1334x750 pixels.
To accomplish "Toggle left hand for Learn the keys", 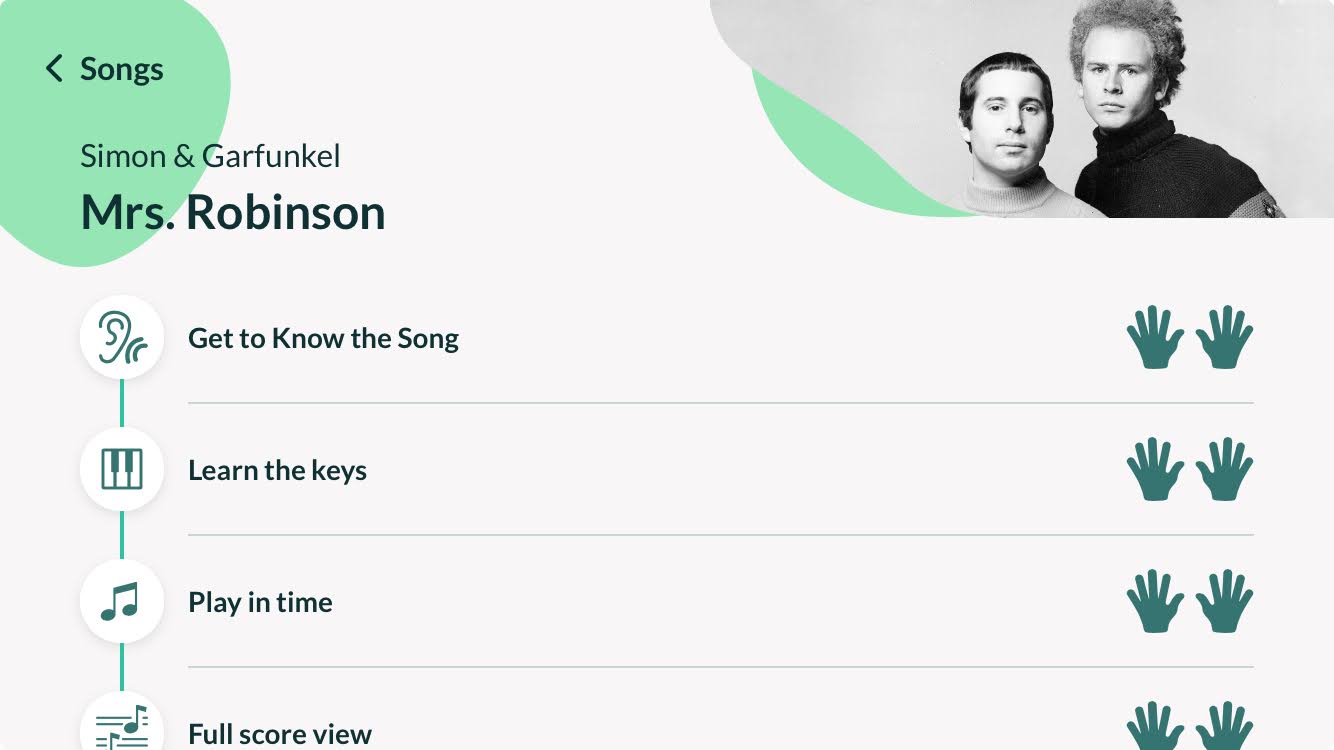I will point(1155,470).
